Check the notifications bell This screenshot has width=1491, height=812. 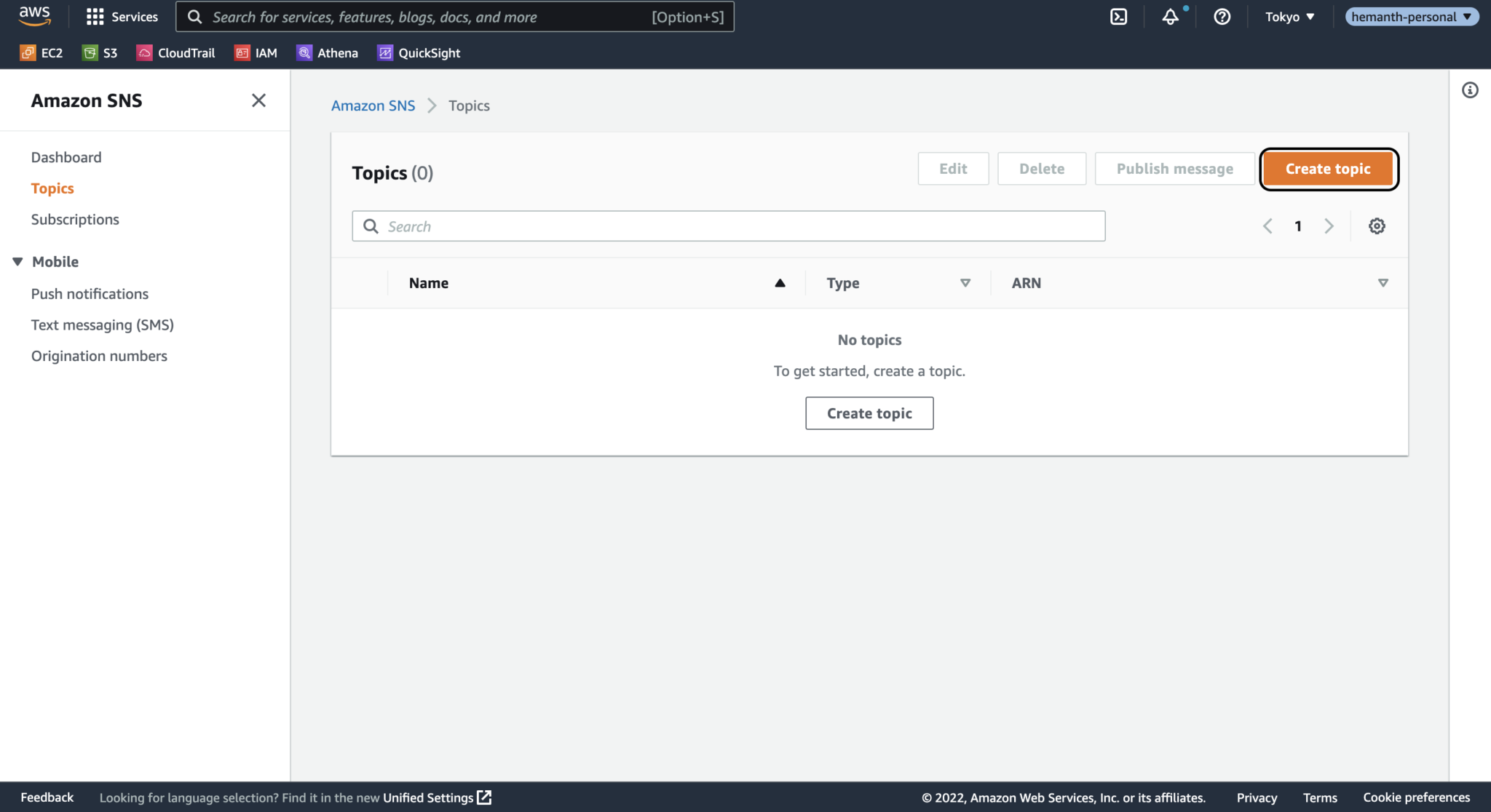(1170, 17)
